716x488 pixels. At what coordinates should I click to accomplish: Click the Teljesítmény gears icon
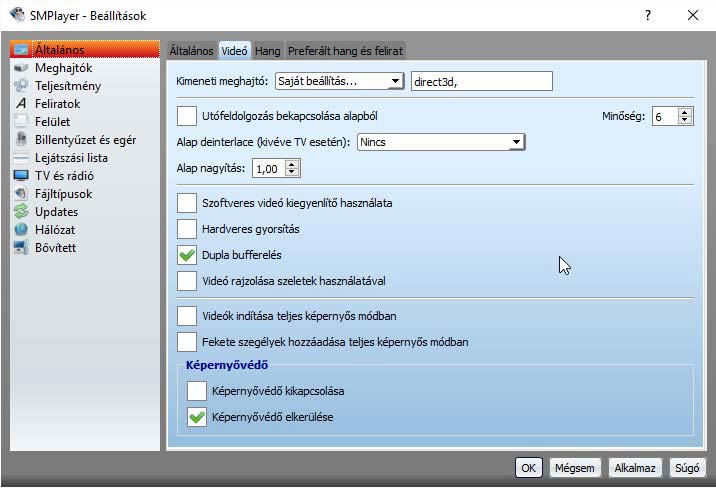coord(21,86)
